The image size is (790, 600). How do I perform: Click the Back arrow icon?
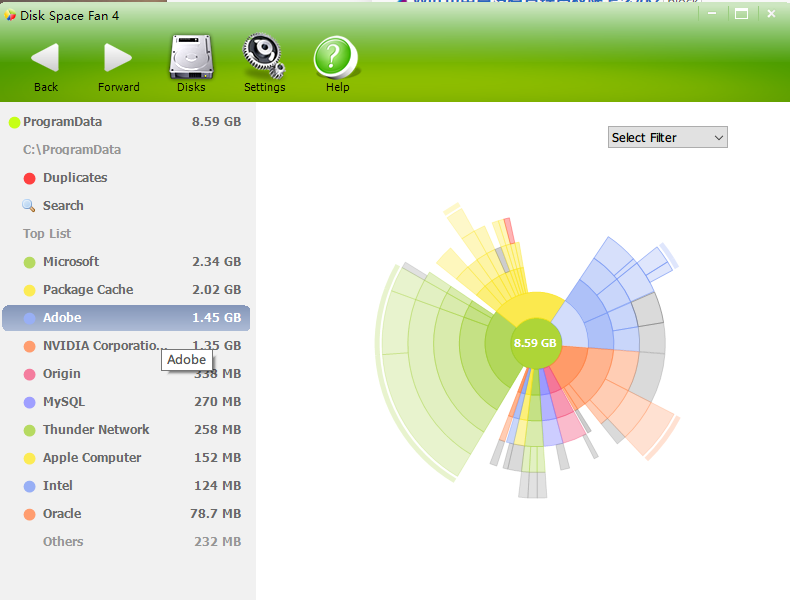pyautogui.click(x=45, y=58)
